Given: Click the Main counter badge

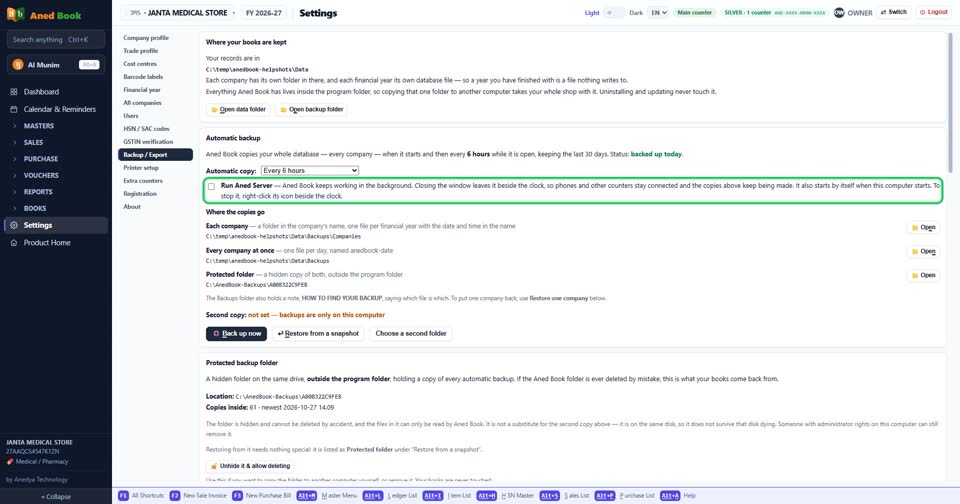Looking at the screenshot, I should coord(694,13).
